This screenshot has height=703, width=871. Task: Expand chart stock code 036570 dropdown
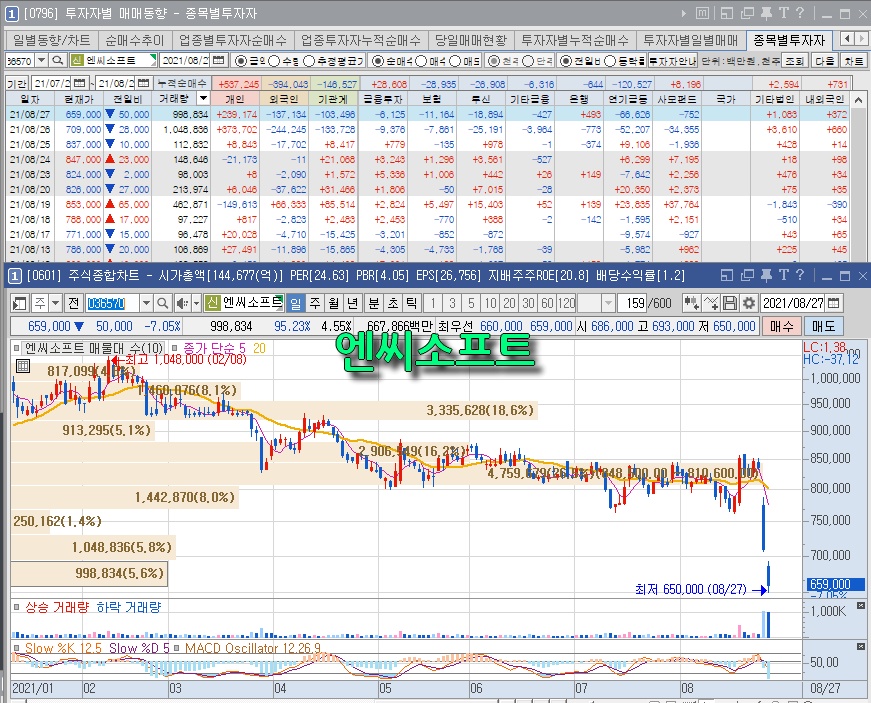click(146, 303)
